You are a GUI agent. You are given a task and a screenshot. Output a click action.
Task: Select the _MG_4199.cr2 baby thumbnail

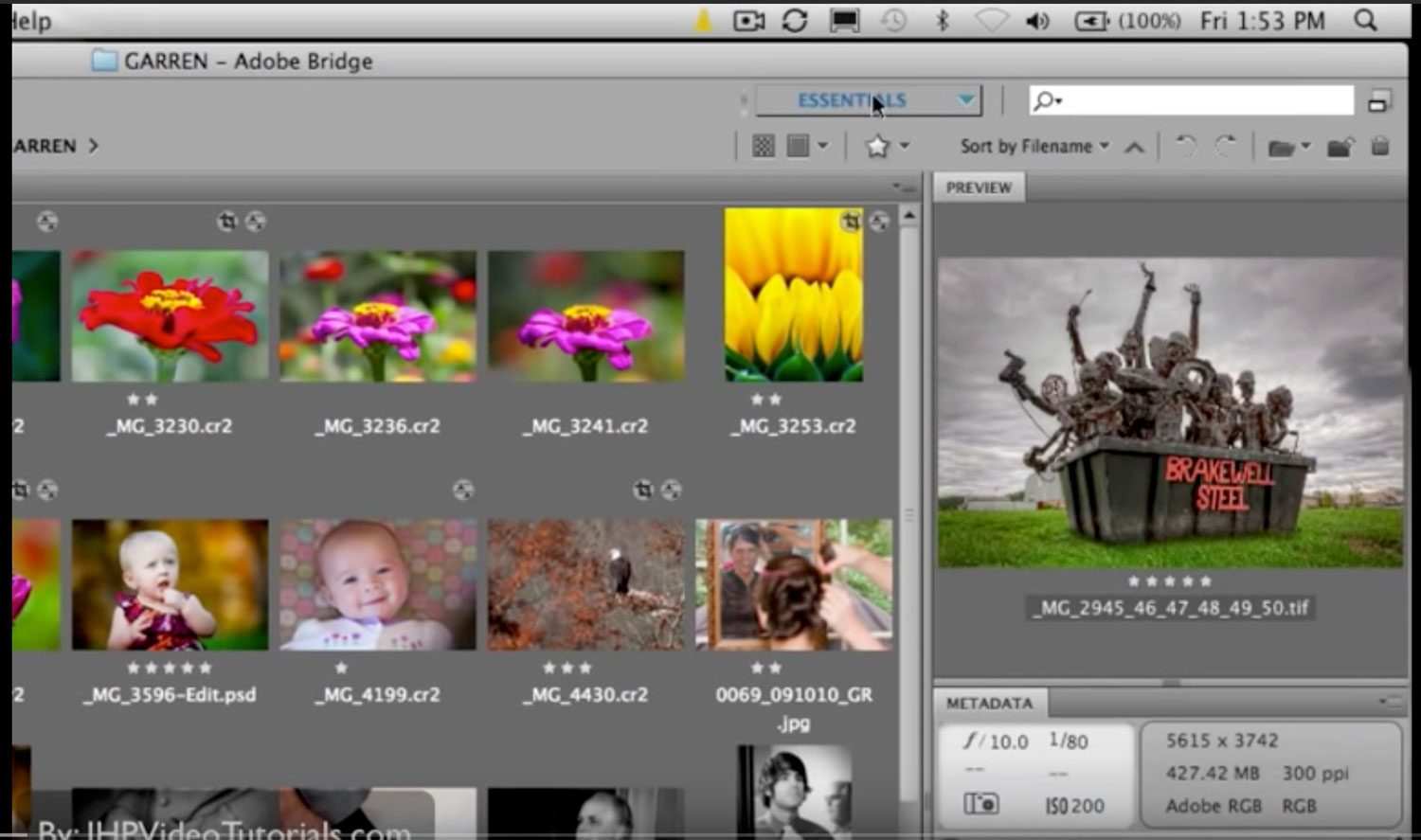pyautogui.click(x=378, y=582)
